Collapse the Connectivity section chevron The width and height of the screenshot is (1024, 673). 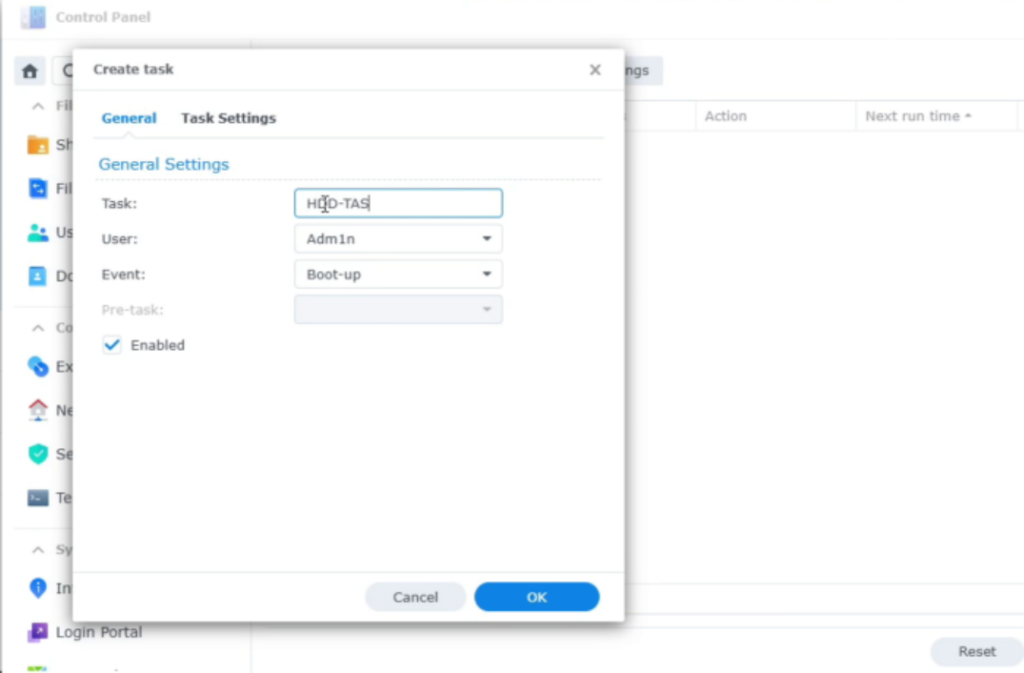[x=38, y=328]
